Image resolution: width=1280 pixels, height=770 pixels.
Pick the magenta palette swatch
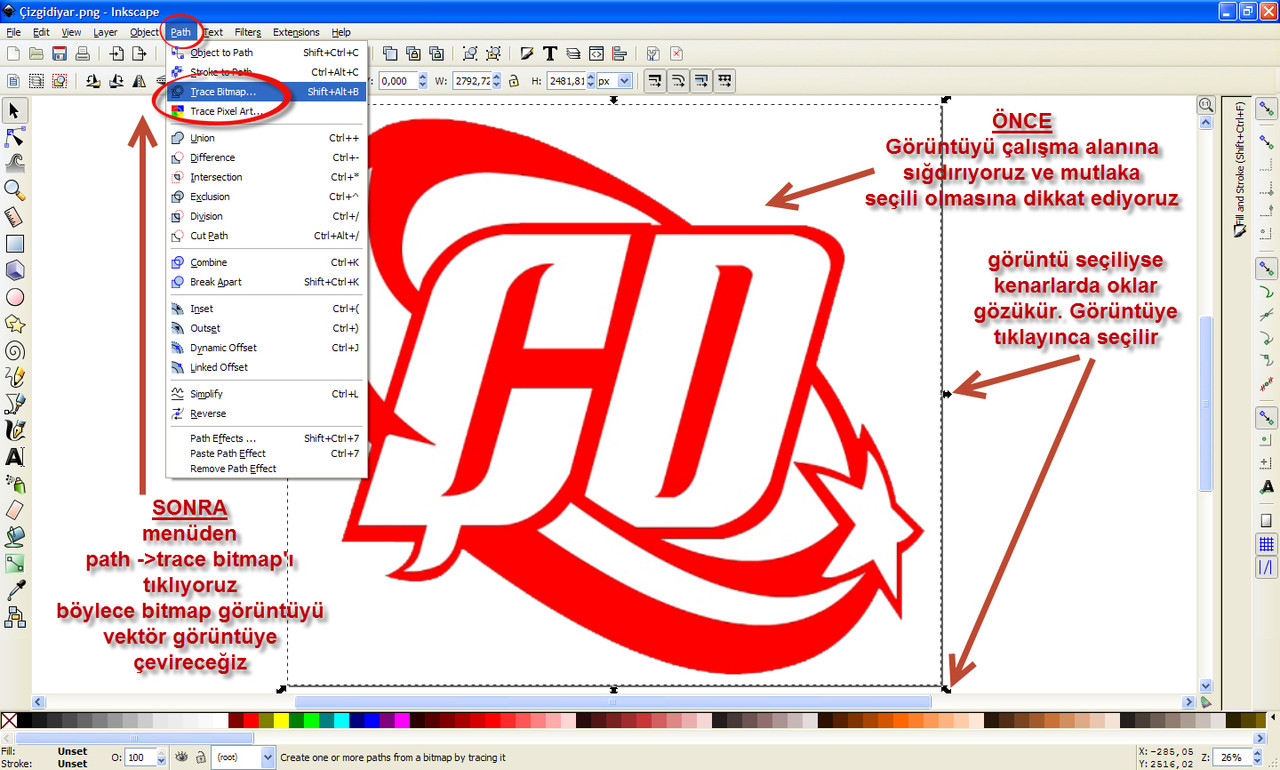point(402,720)
